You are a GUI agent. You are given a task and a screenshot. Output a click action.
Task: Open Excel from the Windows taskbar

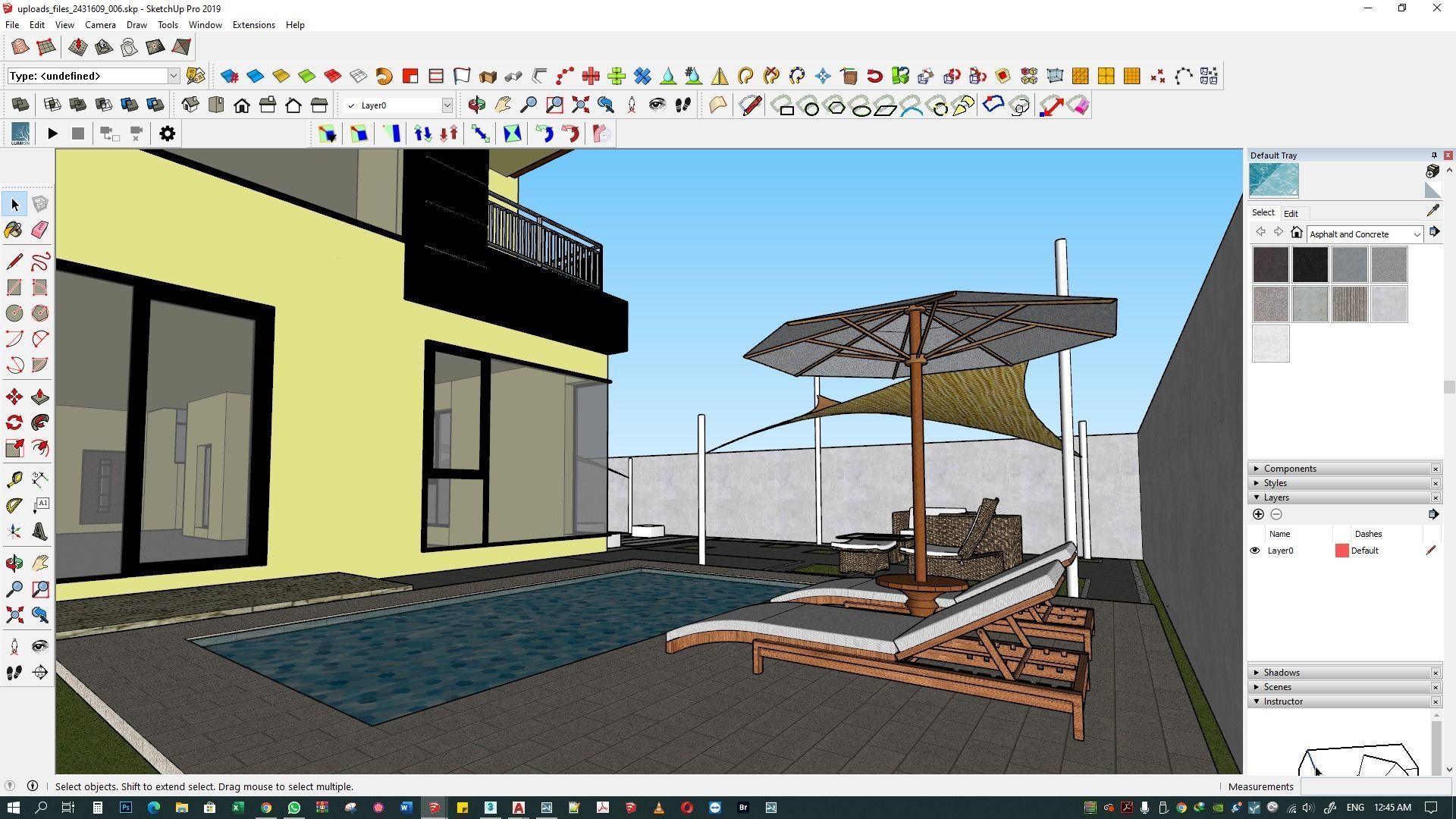click(237, 808)
